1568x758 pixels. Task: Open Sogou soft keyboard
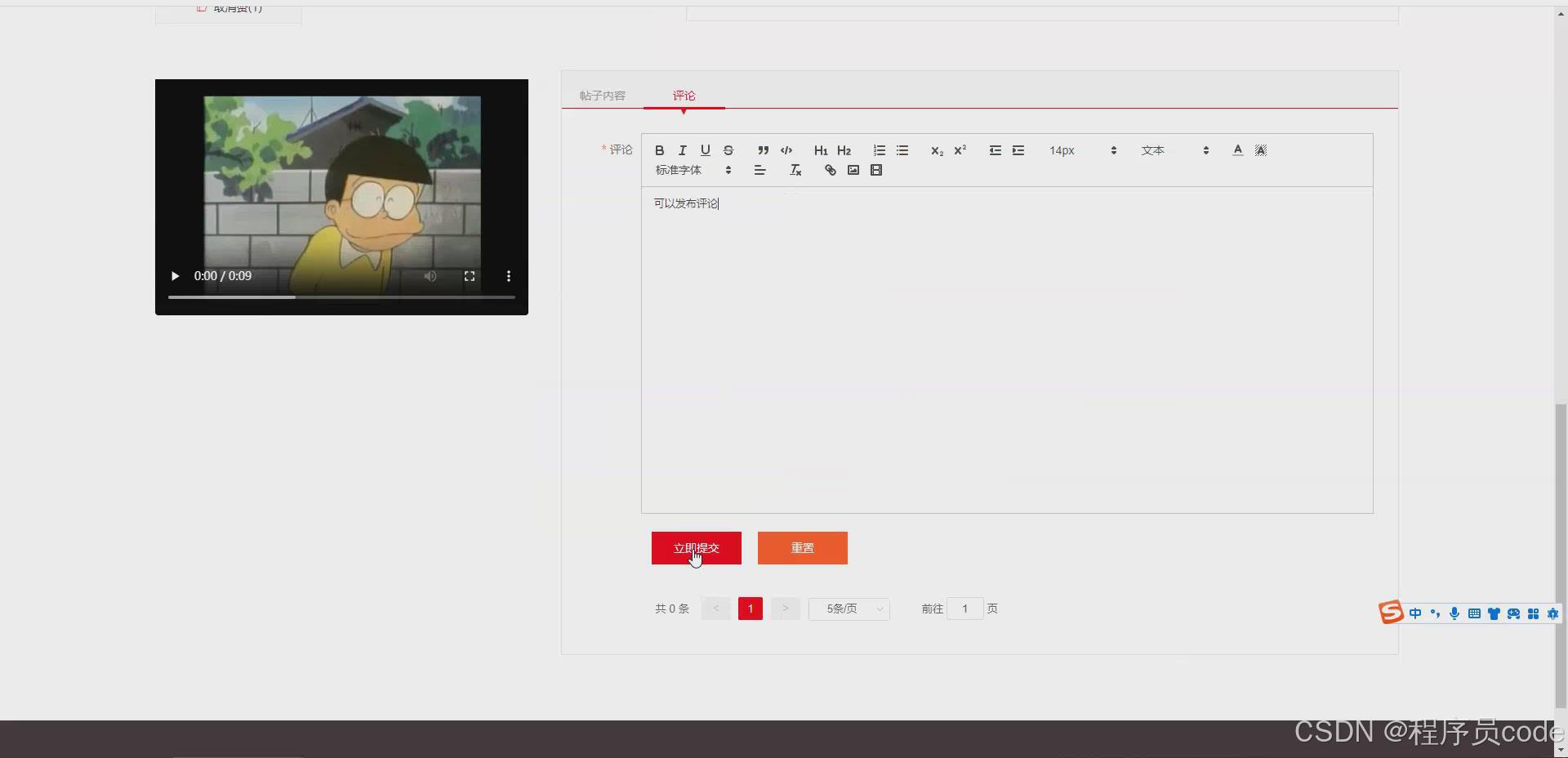[x=1474, y=613]
